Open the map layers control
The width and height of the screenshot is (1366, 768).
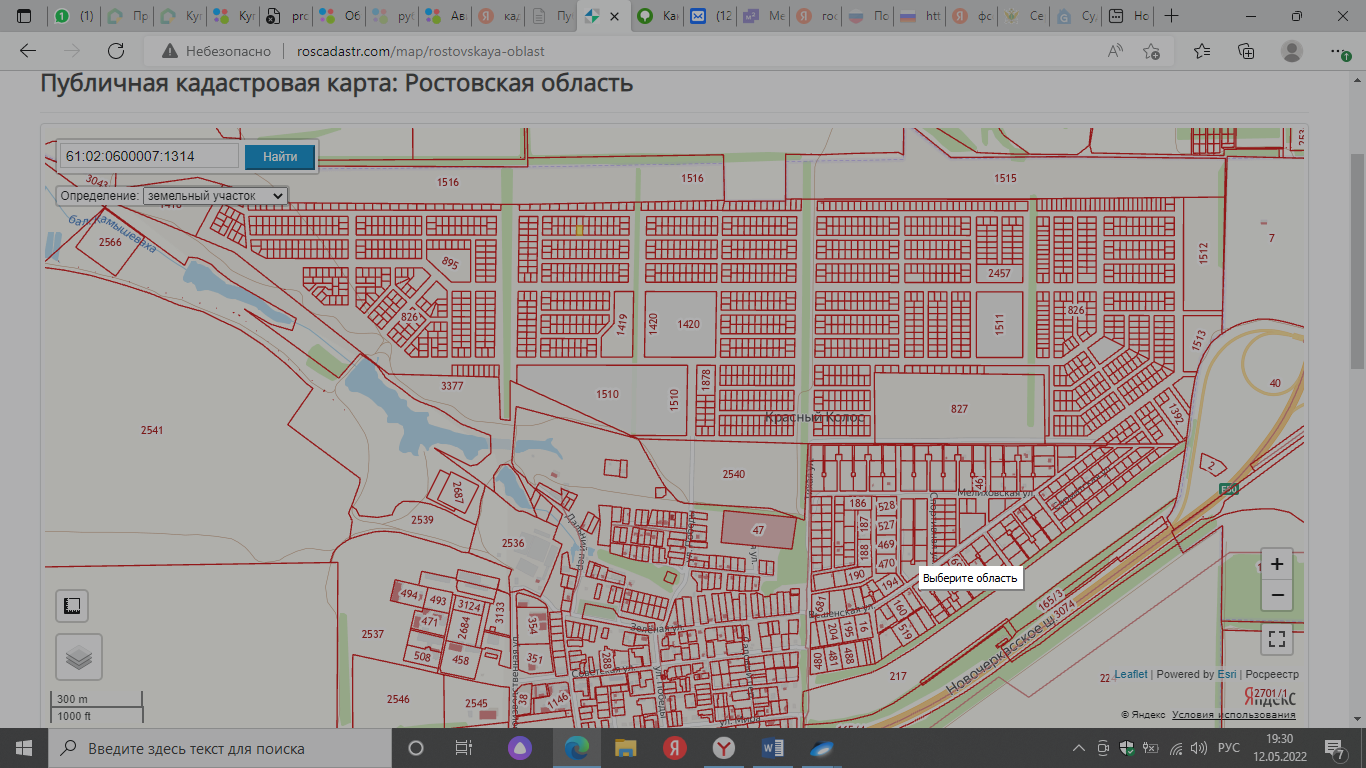tap(79, 657)
